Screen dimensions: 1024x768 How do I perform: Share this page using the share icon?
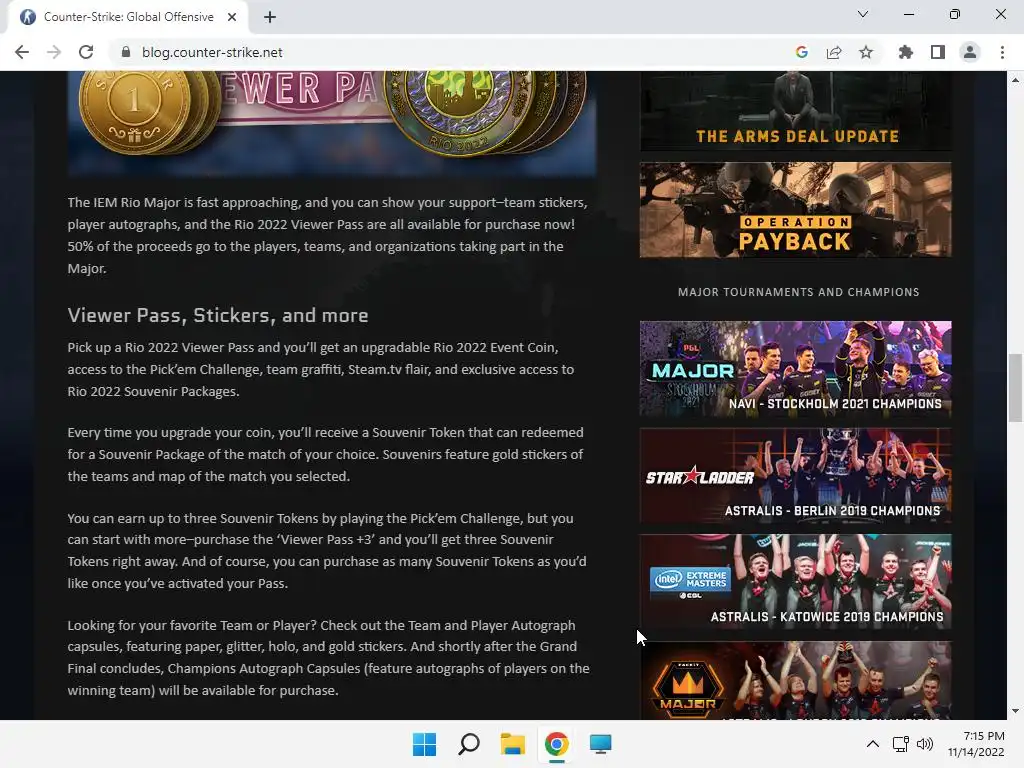pos(834,52)
